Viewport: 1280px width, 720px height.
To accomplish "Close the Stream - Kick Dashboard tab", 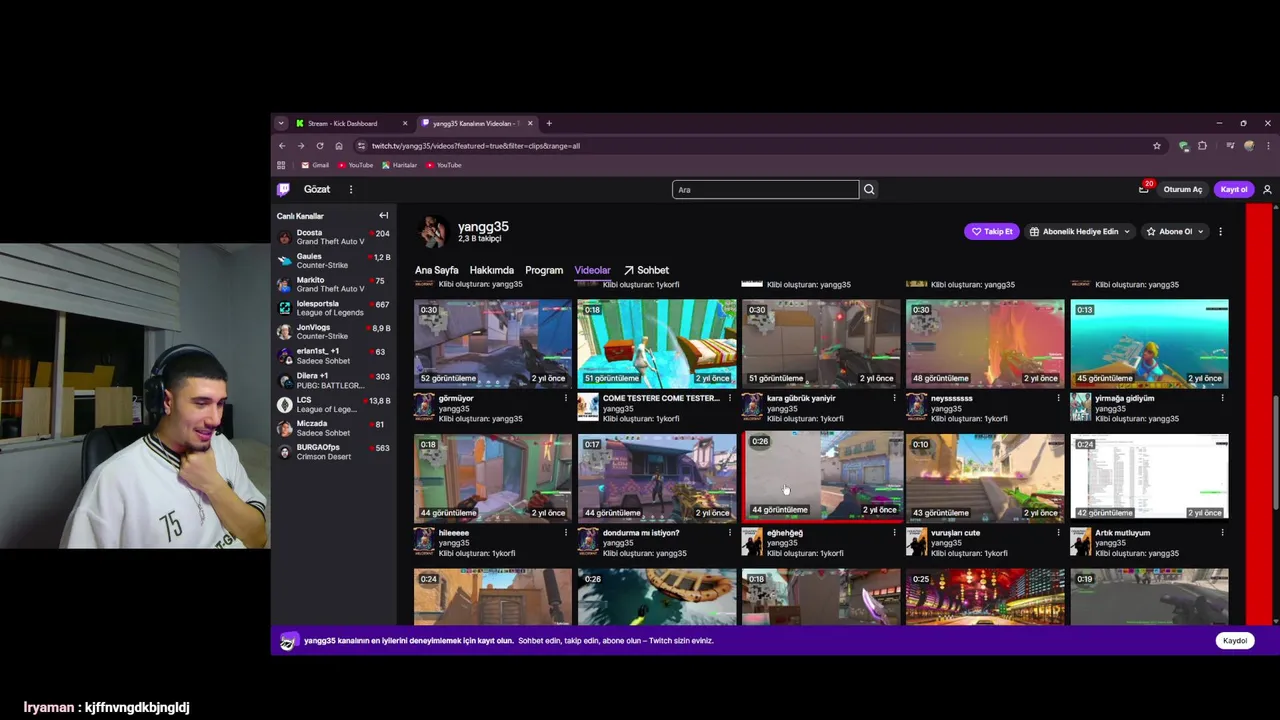I will coord(405,123).
